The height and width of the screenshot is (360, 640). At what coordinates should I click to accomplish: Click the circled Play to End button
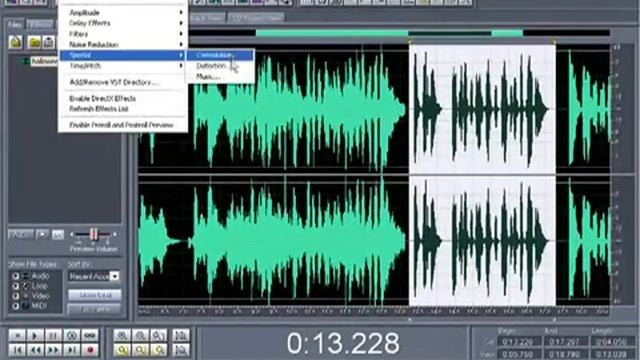click(x=72, y=336)
